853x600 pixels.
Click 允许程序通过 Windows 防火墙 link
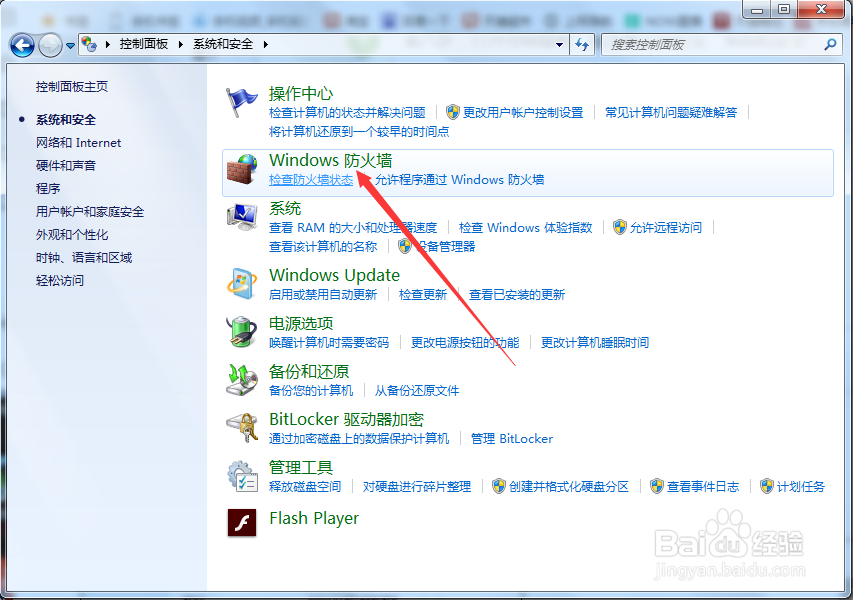460,180
